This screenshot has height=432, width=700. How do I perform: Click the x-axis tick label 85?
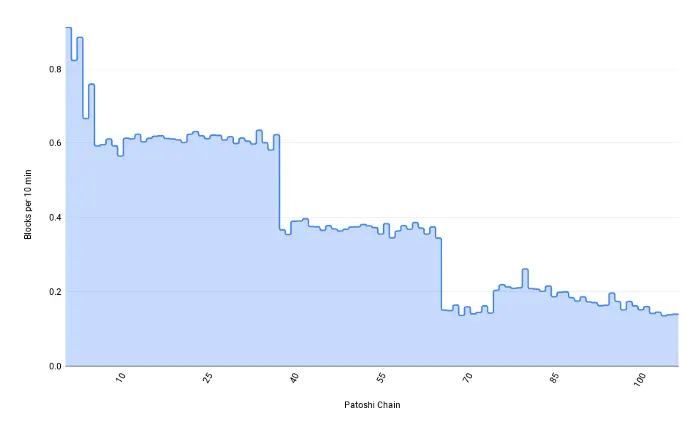555,378
